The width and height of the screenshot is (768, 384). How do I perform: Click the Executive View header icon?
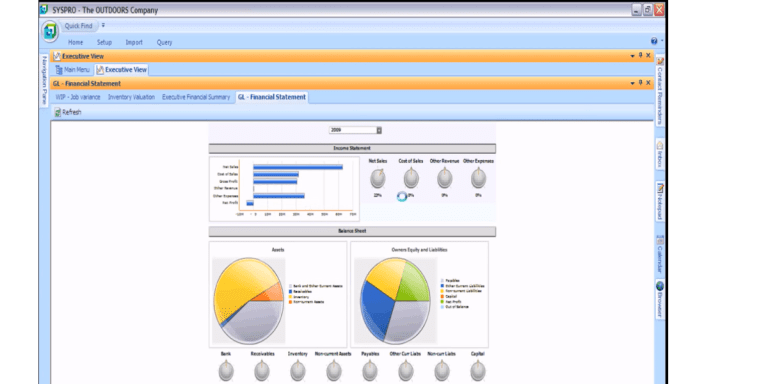(x=57, y=56)
